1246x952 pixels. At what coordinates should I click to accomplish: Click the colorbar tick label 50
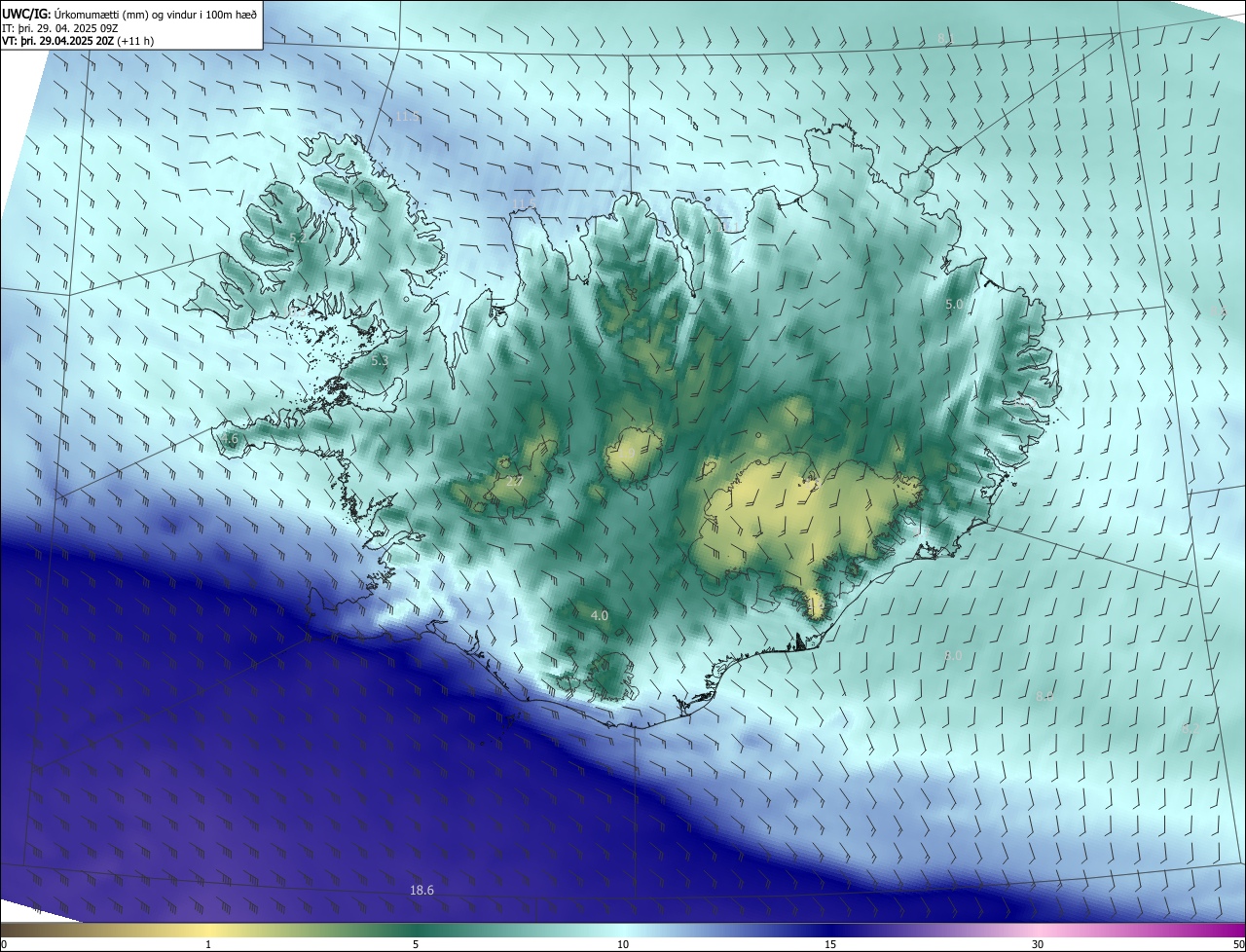(1238, 944)
